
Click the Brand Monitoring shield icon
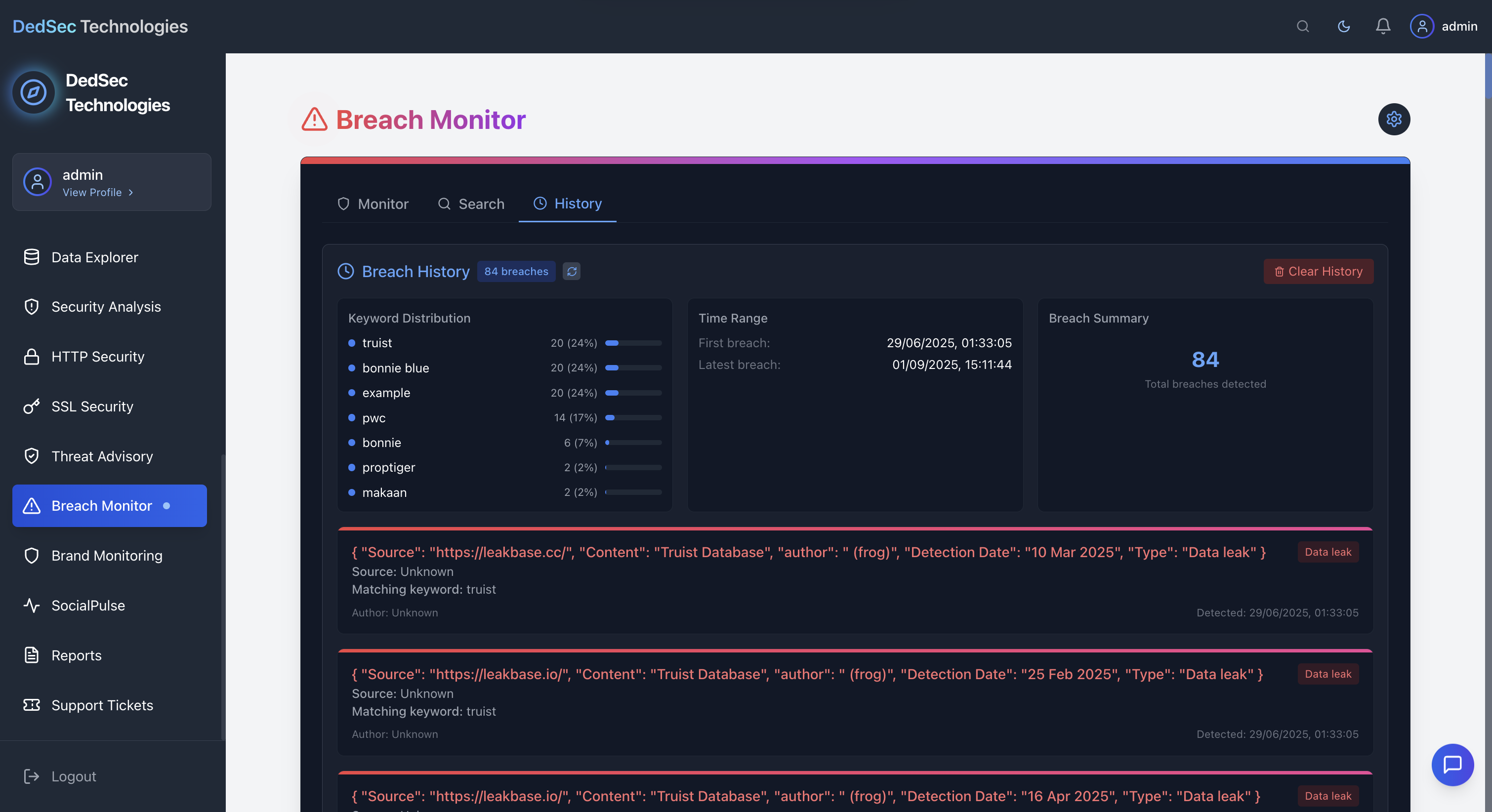pyautogui.click(x=31, y=556)
